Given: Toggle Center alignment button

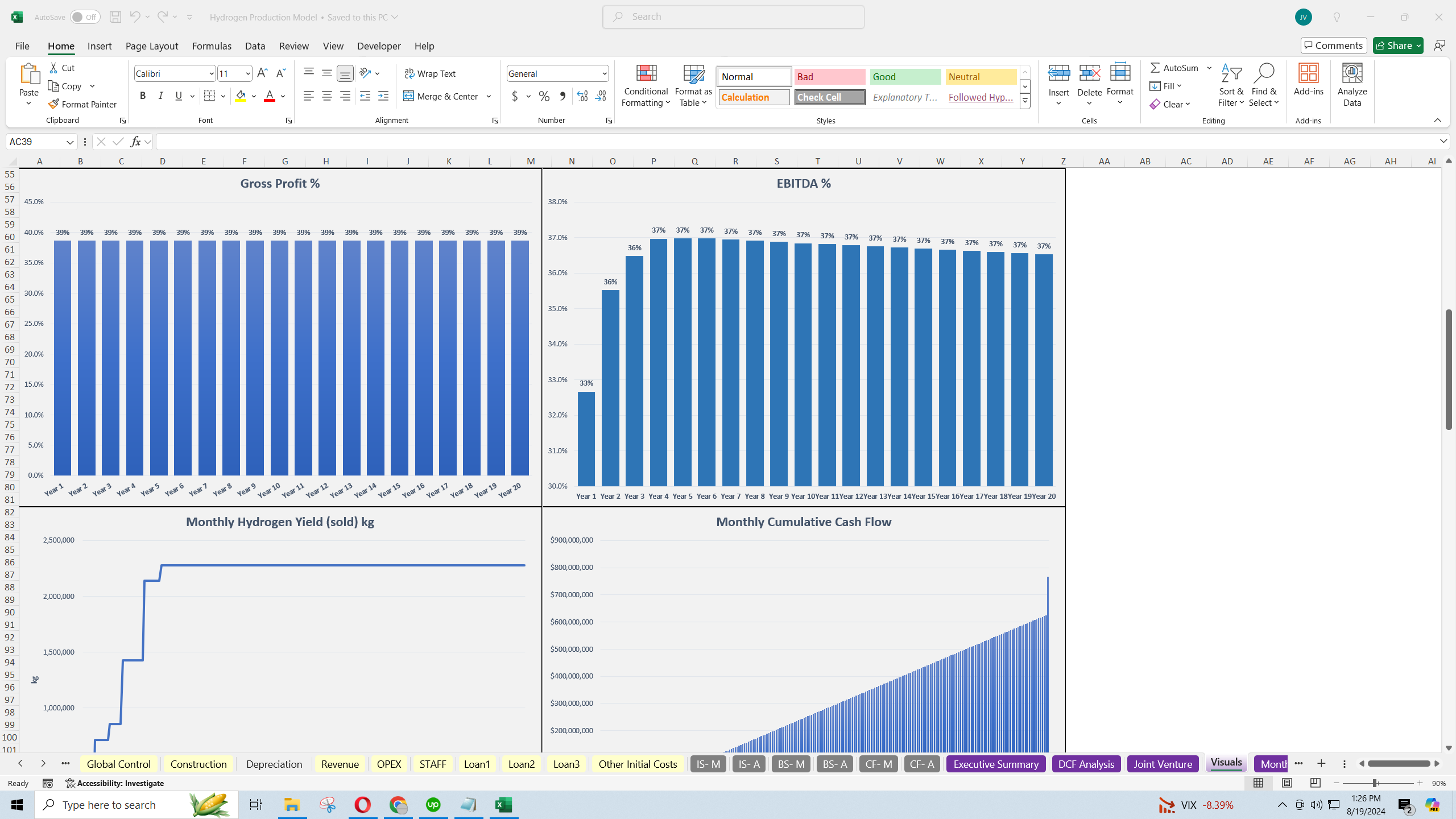Looking at the screenshot, I should [x=327, y=96].
